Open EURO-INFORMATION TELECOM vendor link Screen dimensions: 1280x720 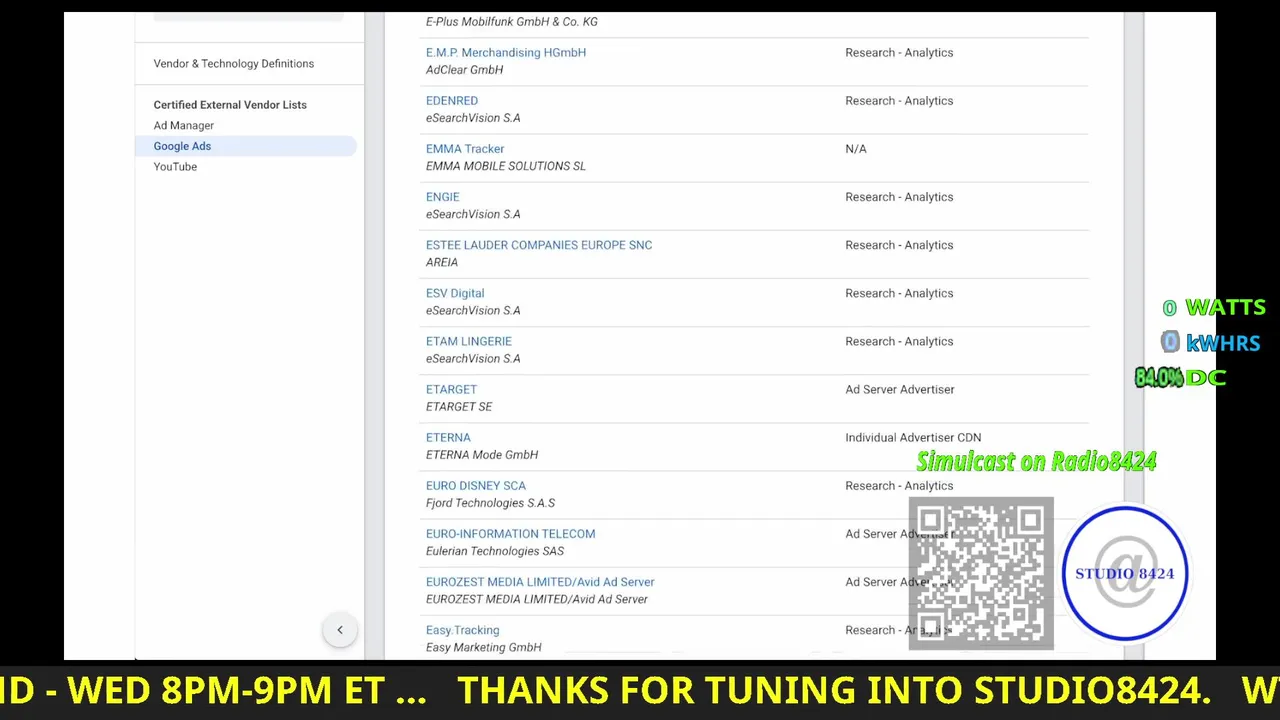pos(510,534)
